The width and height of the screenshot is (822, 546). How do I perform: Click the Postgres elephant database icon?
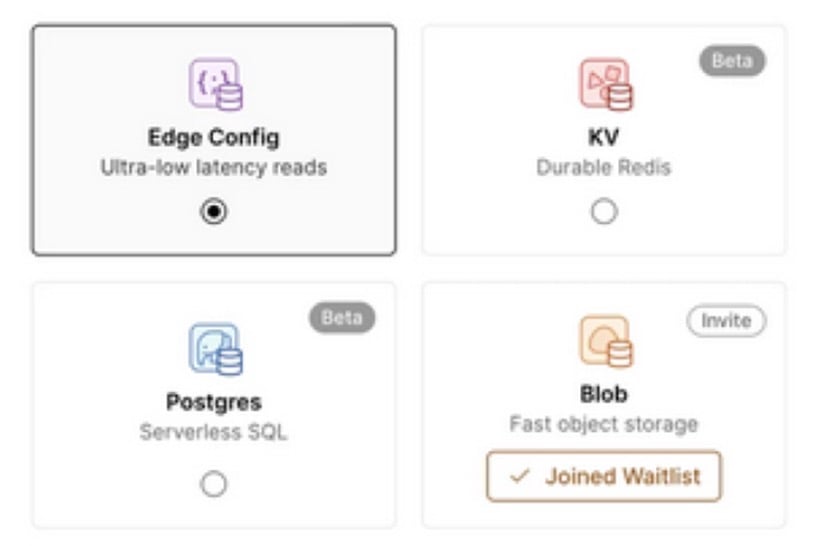point(215,349)
